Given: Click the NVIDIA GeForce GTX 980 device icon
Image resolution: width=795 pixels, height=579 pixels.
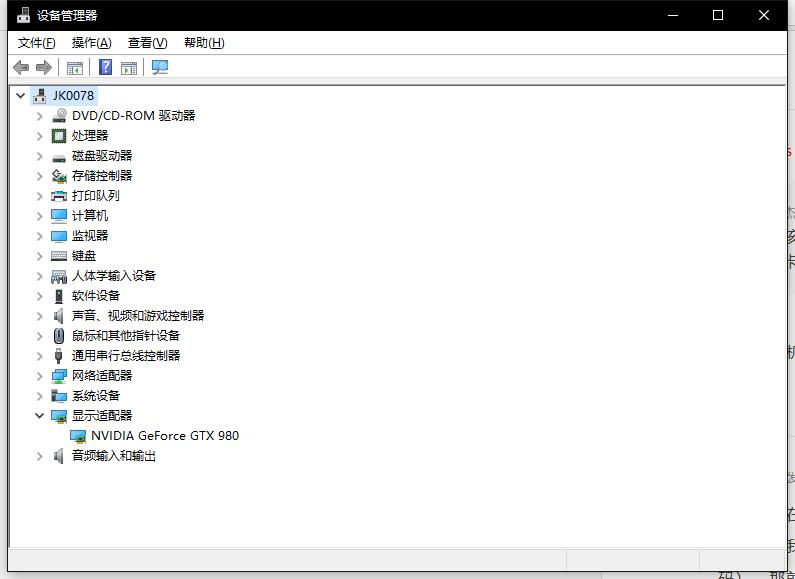Looking at the screenshot, I should 78,436.
